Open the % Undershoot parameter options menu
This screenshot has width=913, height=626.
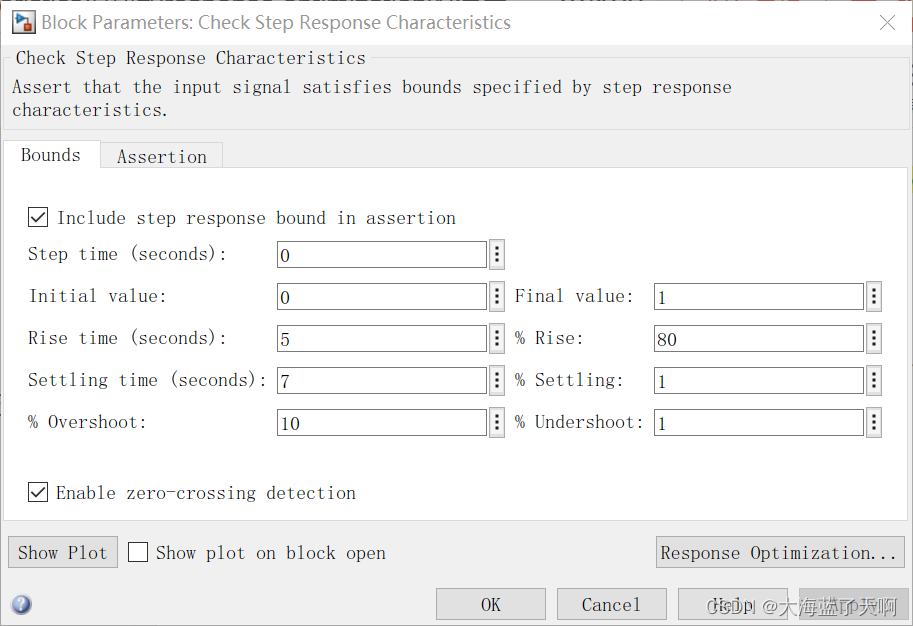pyautogui.click(x=873, y=422)
